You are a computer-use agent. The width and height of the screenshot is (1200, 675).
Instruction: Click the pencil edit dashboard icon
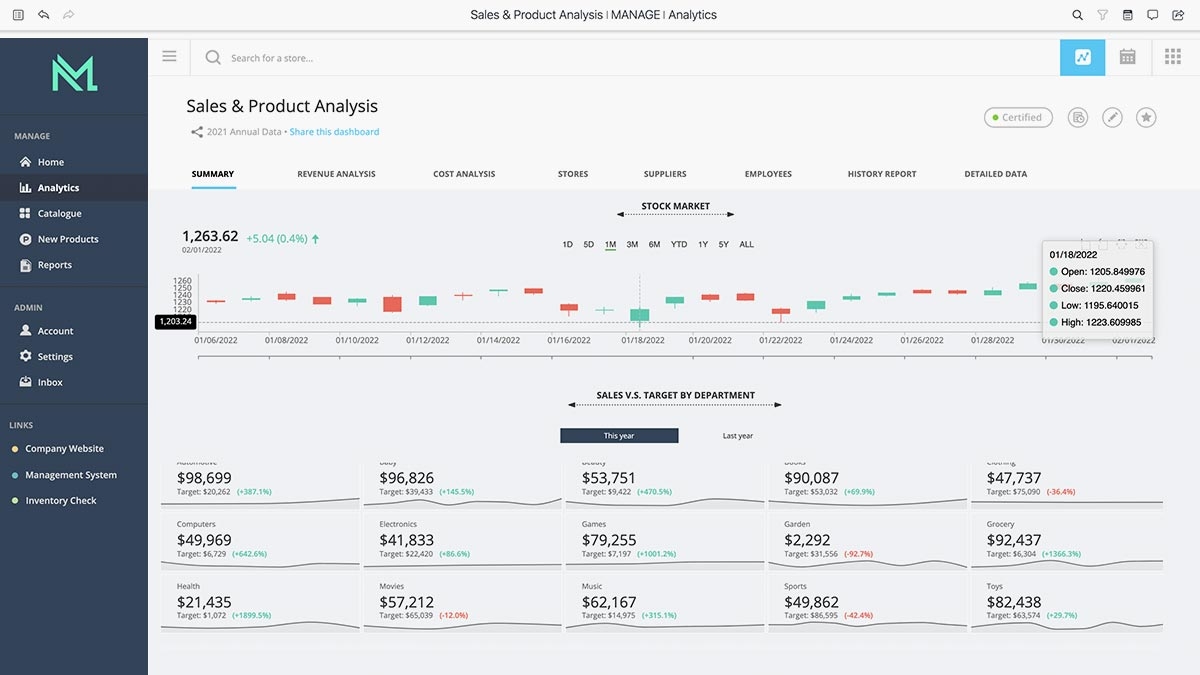(1112, 118)
